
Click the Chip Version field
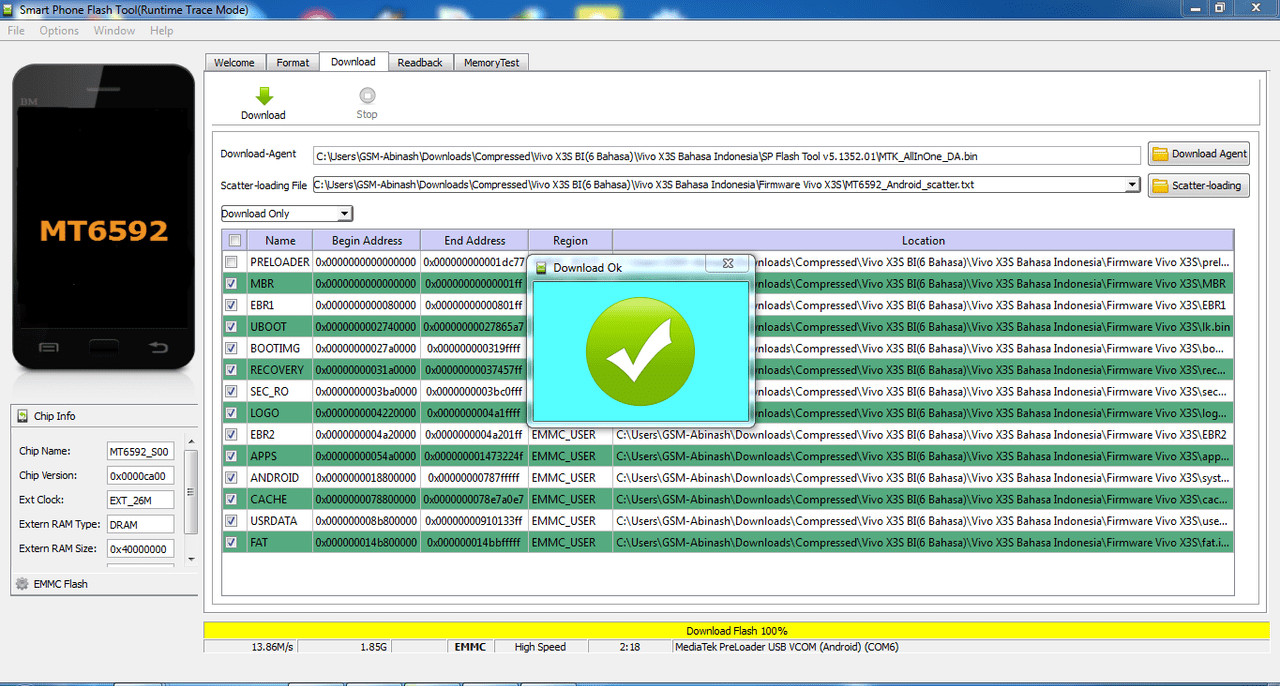(140, 476)
